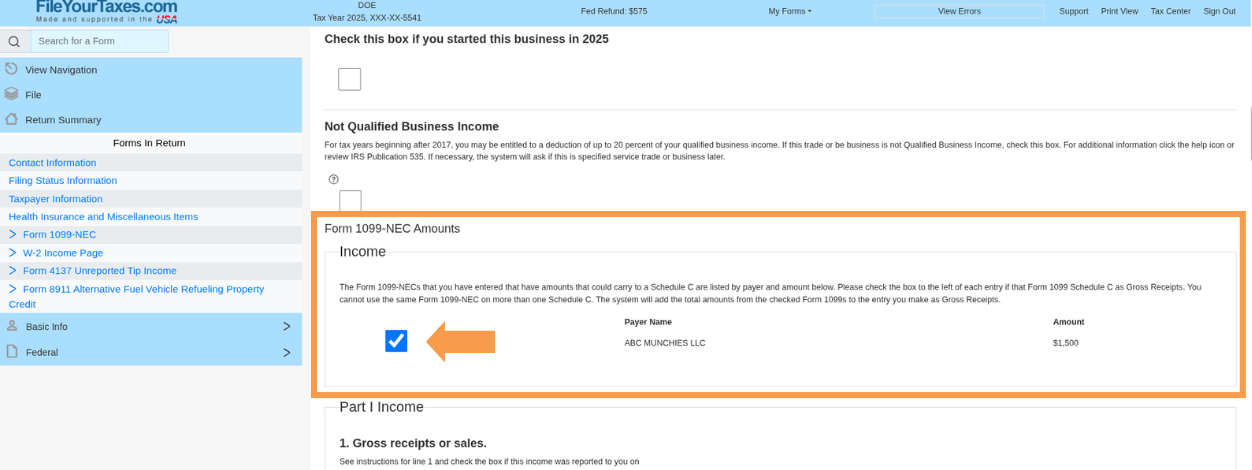
Task: Open the Contact Information link
Action: pyautogui.click(x=52, y=162)
